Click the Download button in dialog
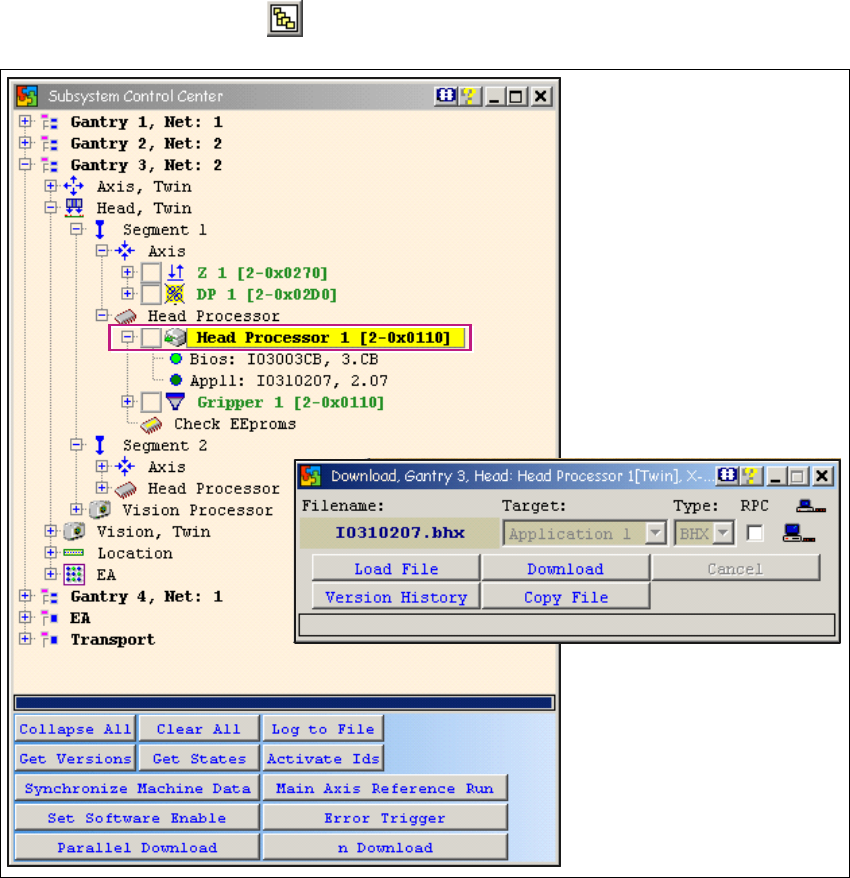 566,568
